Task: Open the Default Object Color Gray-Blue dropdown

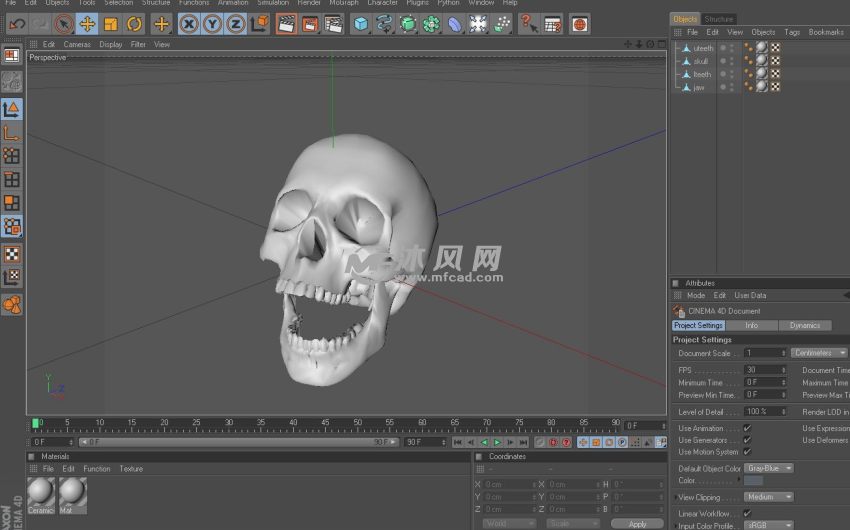Action: coord(770,468)
